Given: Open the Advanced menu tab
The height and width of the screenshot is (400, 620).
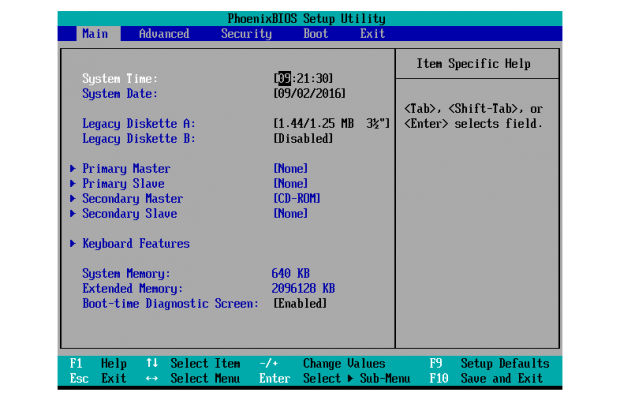Looking at the screenshot, I should pyautogui.click(x=163, y=34).
